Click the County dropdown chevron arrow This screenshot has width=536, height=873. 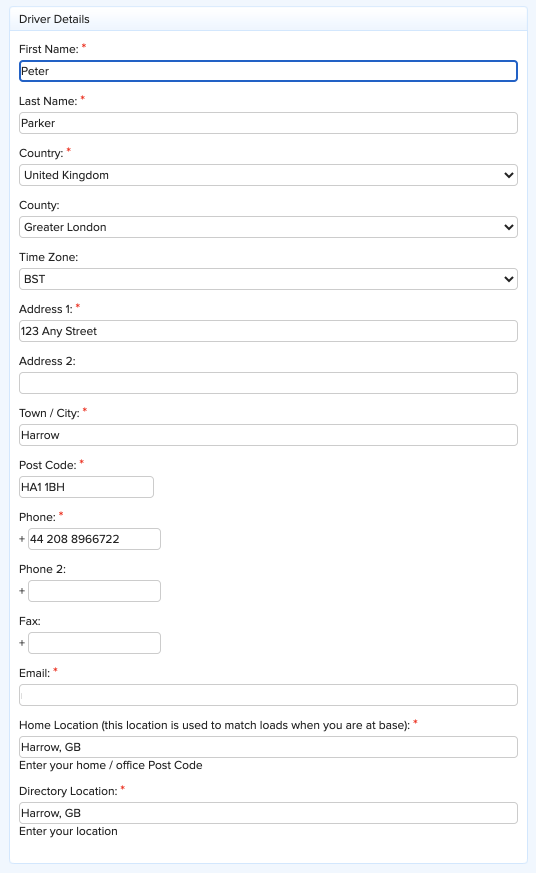point(509,227)
